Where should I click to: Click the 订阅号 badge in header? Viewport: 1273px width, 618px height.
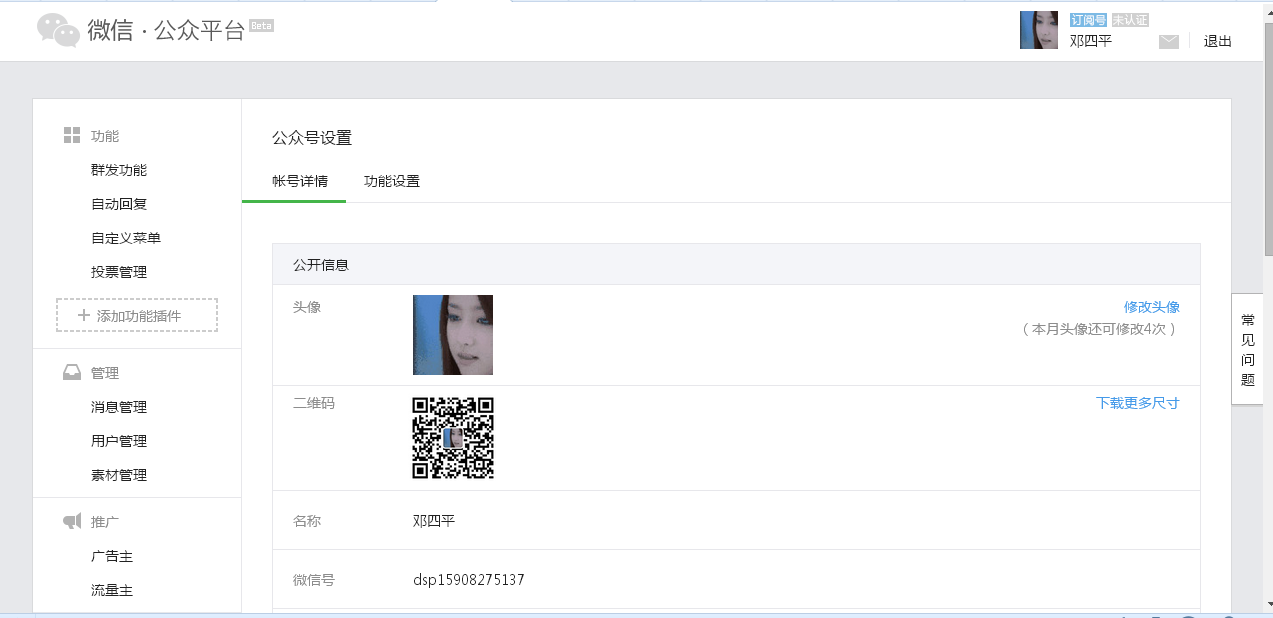[x=1087, y=20]
